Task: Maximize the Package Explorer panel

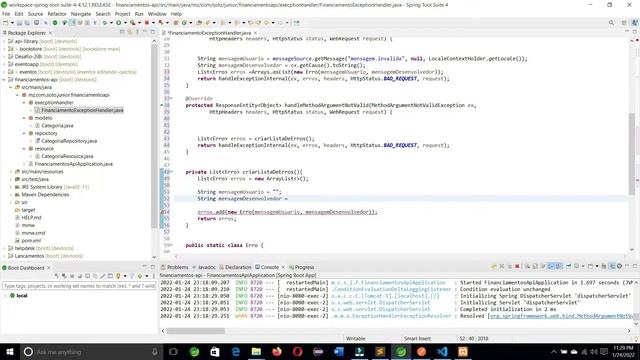Action: click(x=153, y=32)
